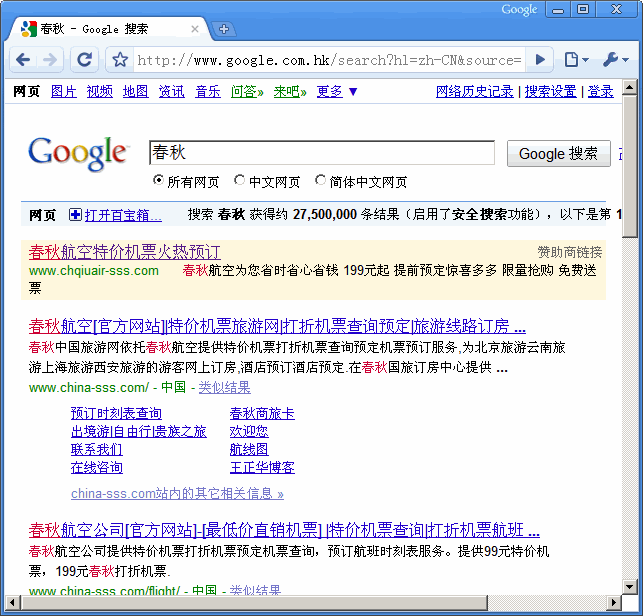
Task: Click the address bar URL field
Action: (329, 60)
